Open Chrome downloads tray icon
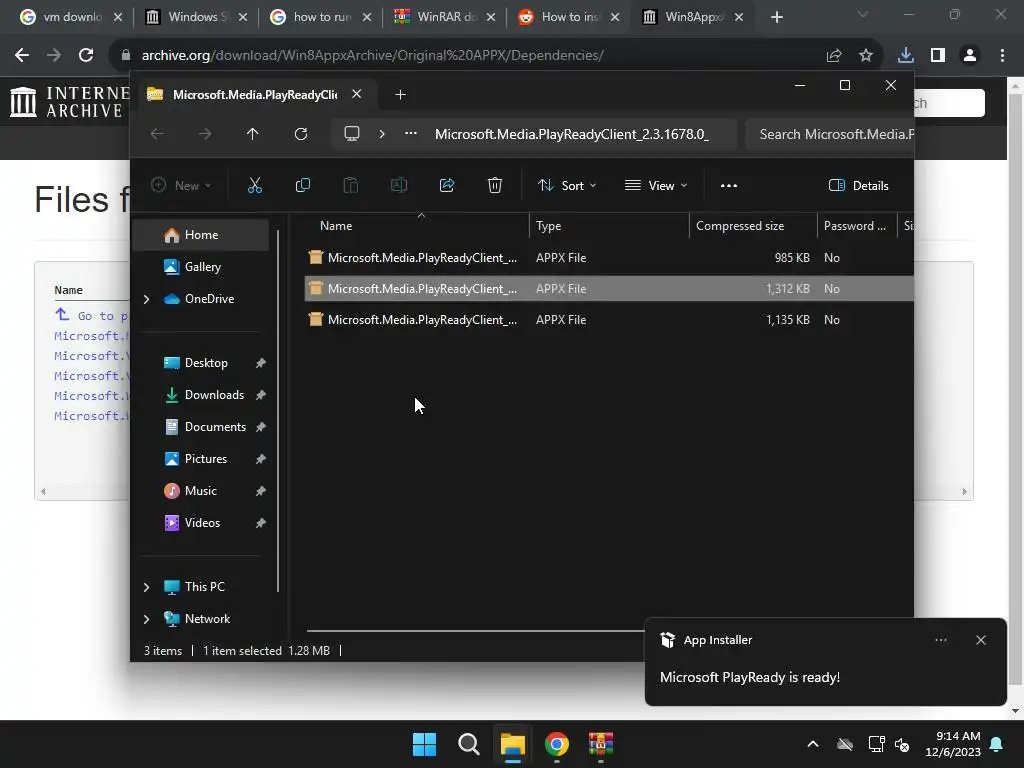Screen dimensions: 1024x768 [x=906, y=56]
